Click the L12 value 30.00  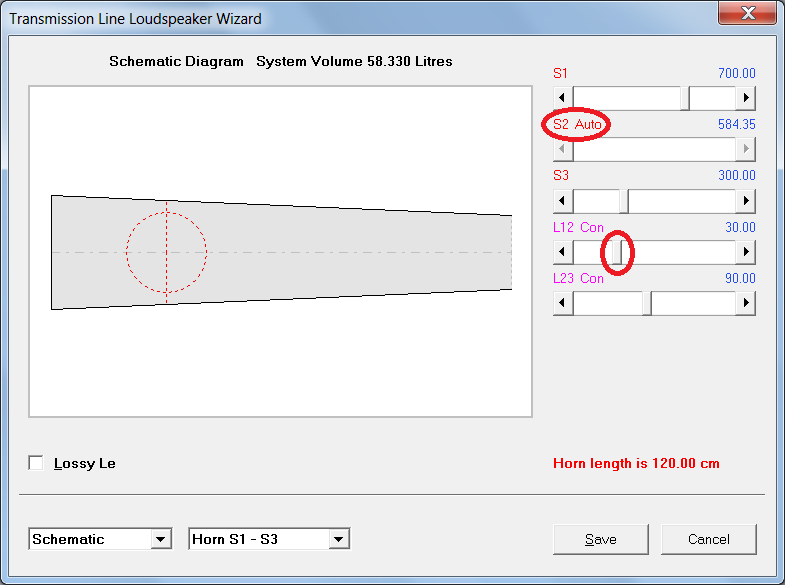coord(740,227)
